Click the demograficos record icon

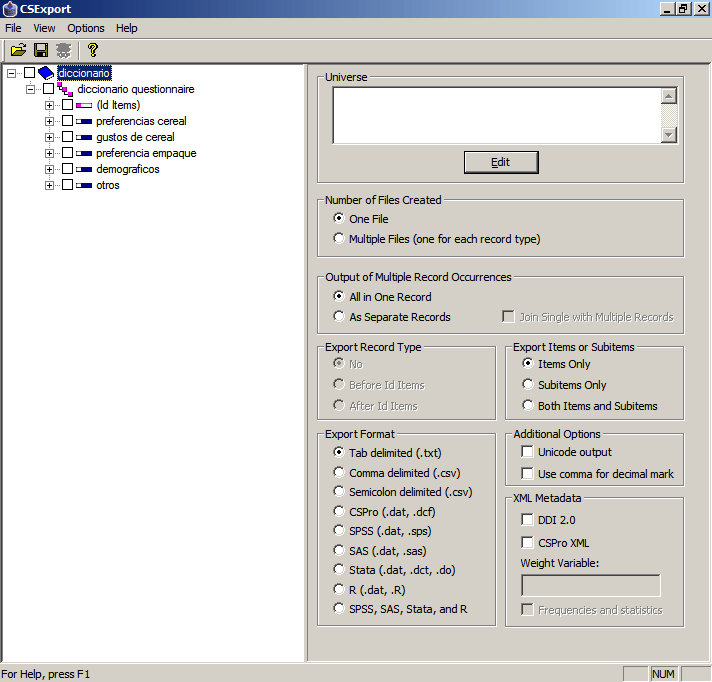pos(84,169)
